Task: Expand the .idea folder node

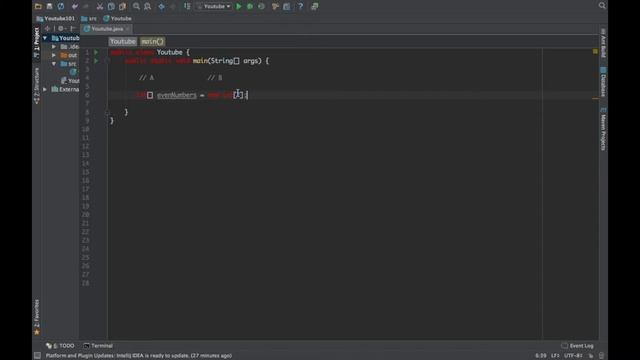Action: (x=54, y=47)
